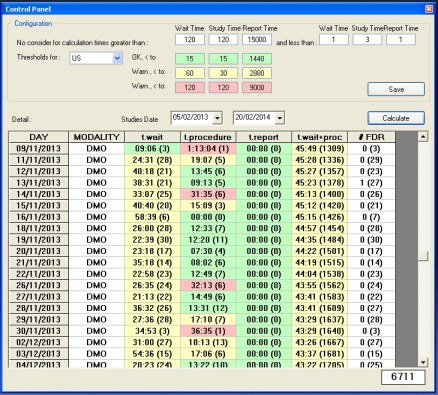Click procedure cell 13:31 (12)
Screen dimensions: 438x395
[208, 308]
